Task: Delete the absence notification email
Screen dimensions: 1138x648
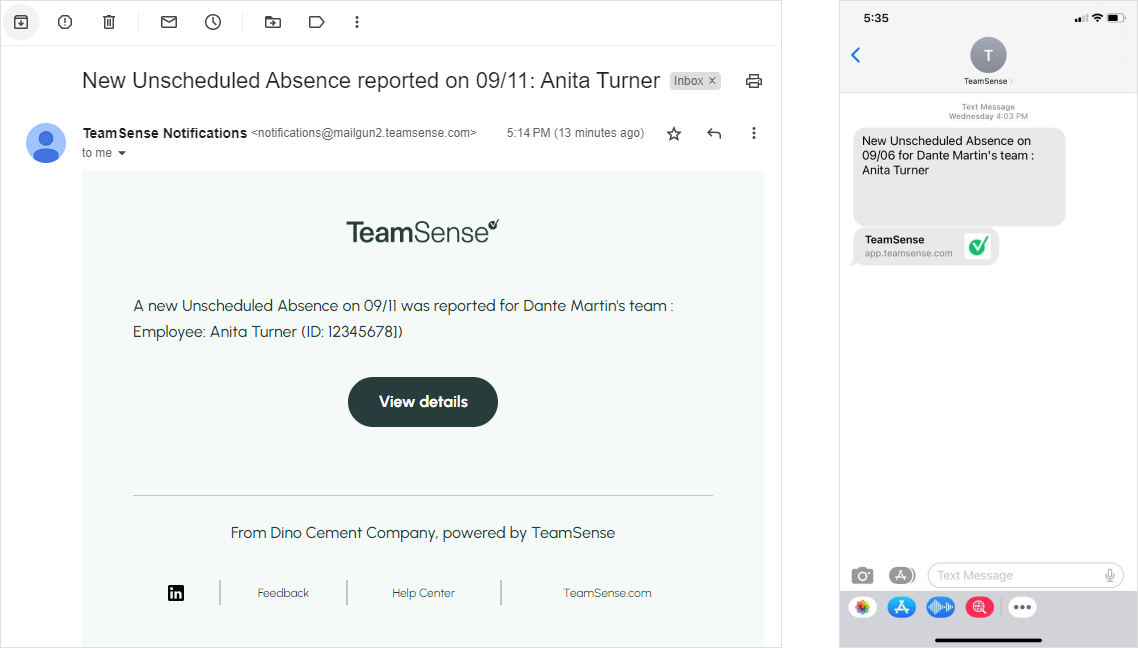Action: pyautogui.click(x=108, y=21)
